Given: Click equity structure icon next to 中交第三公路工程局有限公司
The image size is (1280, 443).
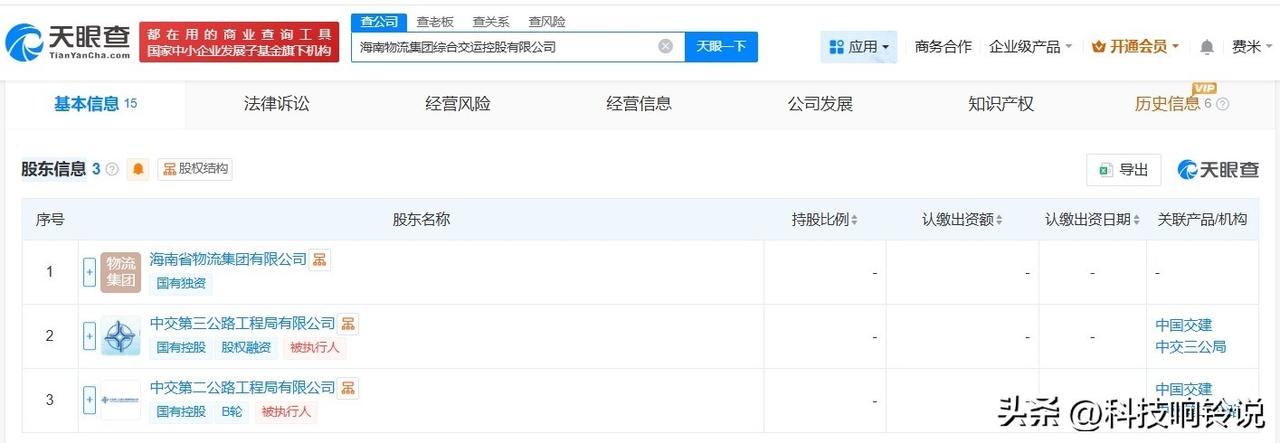Looking at the screenshot, I should 348,323.
